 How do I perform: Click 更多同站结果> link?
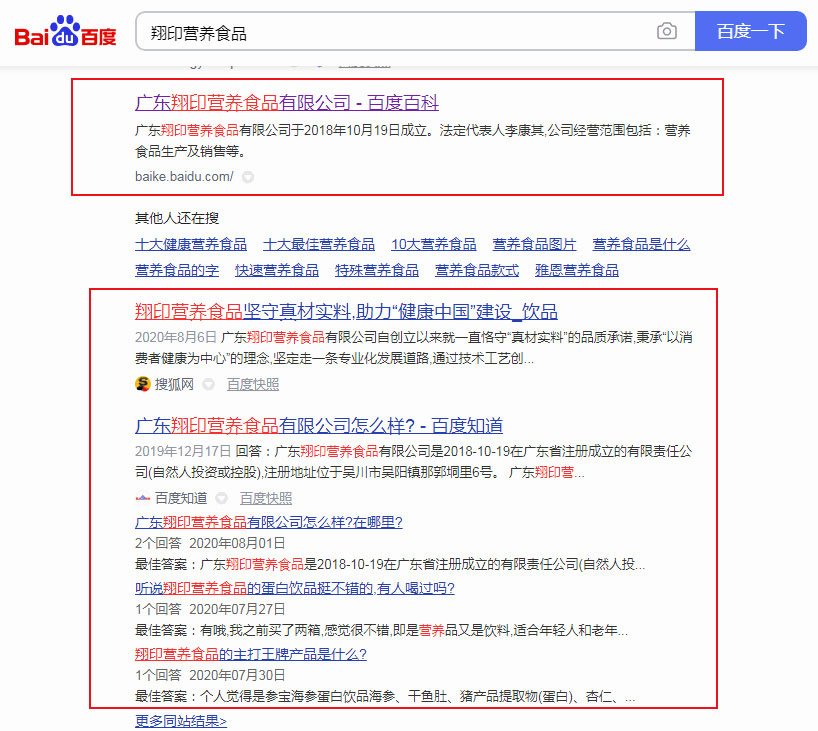(181, 721)
